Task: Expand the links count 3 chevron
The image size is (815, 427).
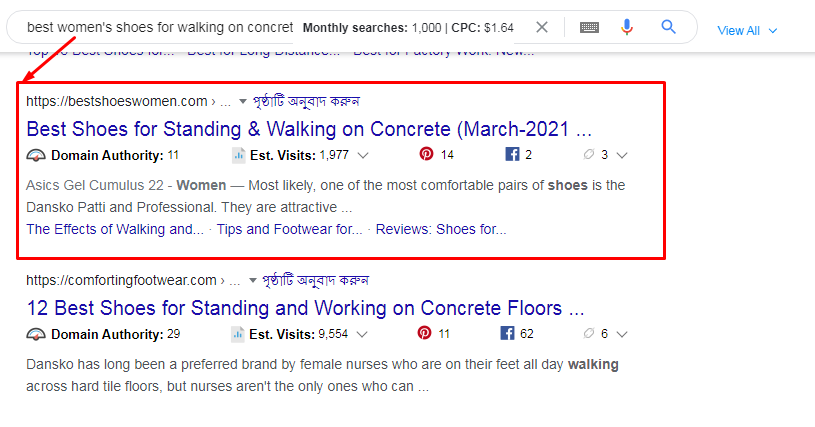Action: click(622, 155)
